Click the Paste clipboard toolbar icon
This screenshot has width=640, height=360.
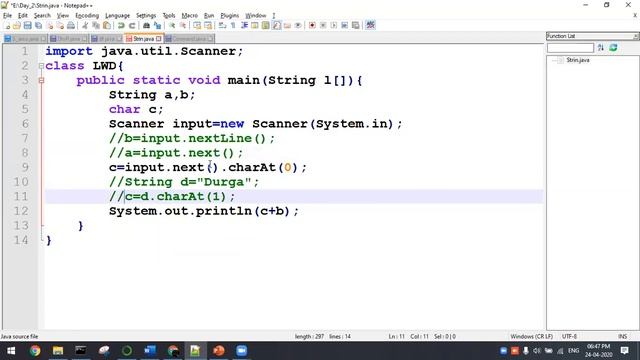pyautogui.click(x=107, y=25)
